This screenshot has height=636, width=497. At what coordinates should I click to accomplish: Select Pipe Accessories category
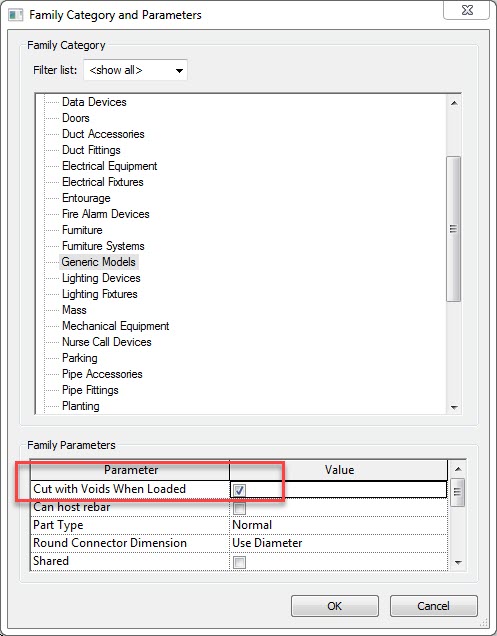(x=102, y=374)
